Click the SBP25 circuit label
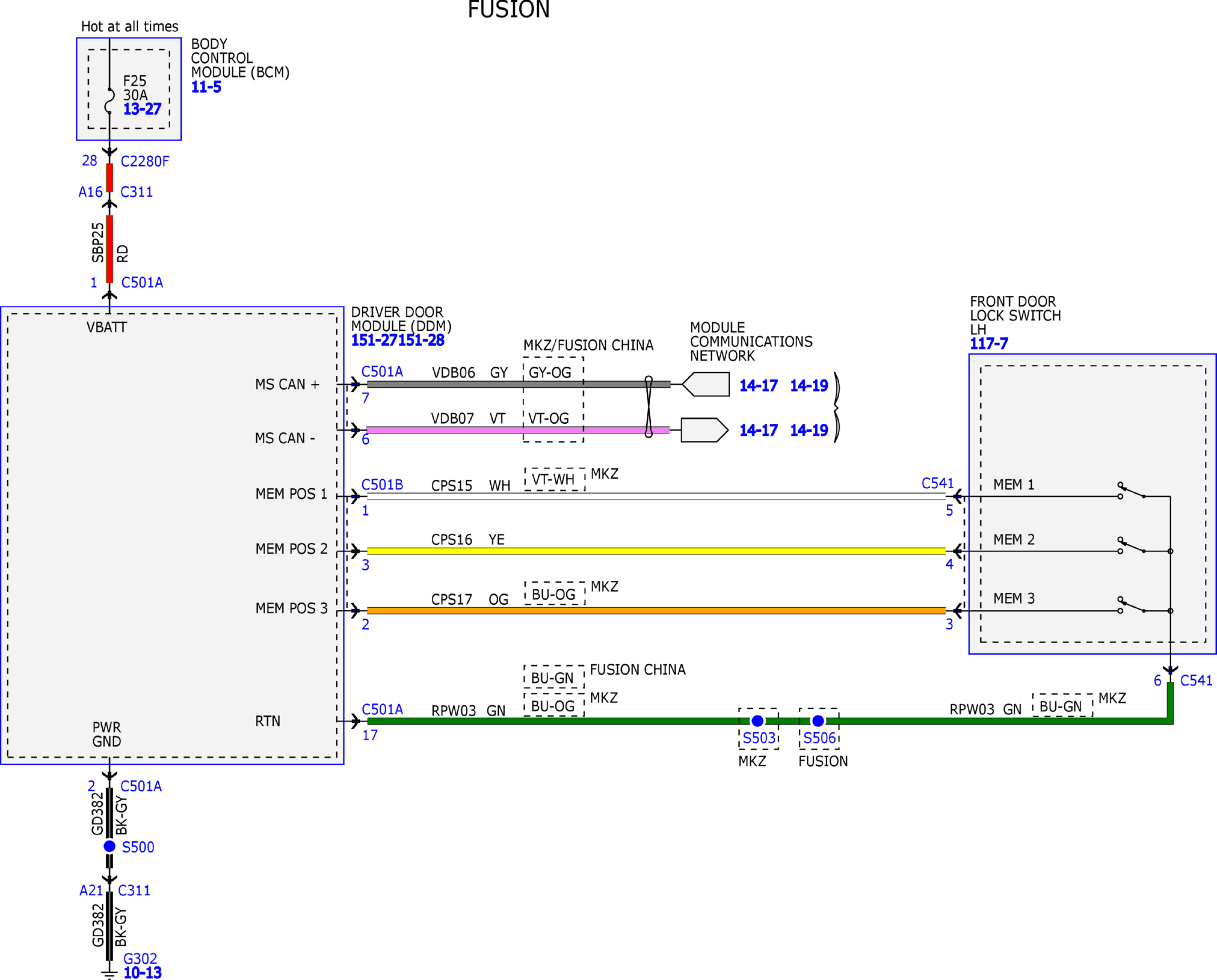This screenshot has width=1217, height=980. [x=98, y=243]
